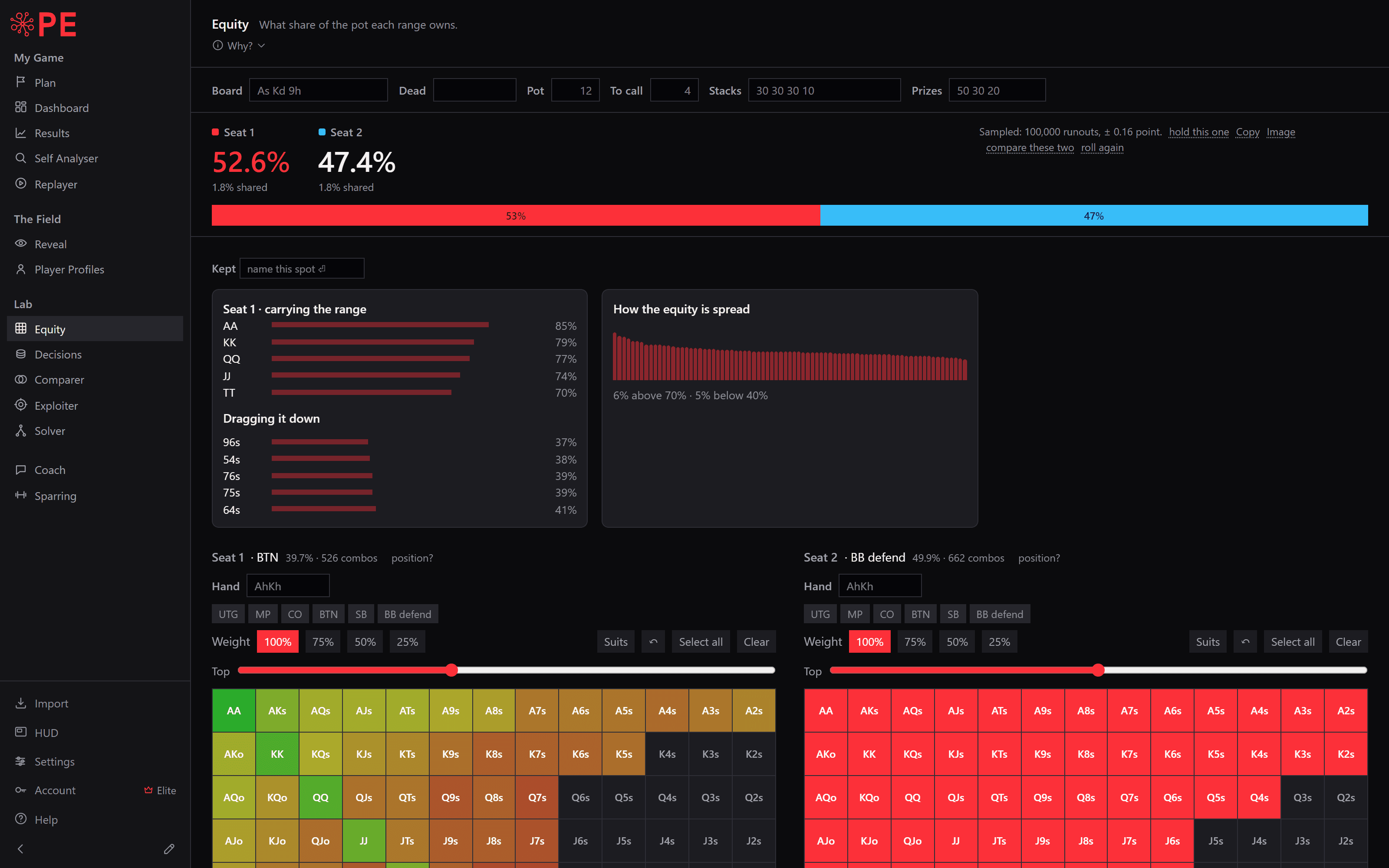This screenshot has width=1389, height=868.
Task: Click the Stacks input field
Action: (x=824, y=90)
